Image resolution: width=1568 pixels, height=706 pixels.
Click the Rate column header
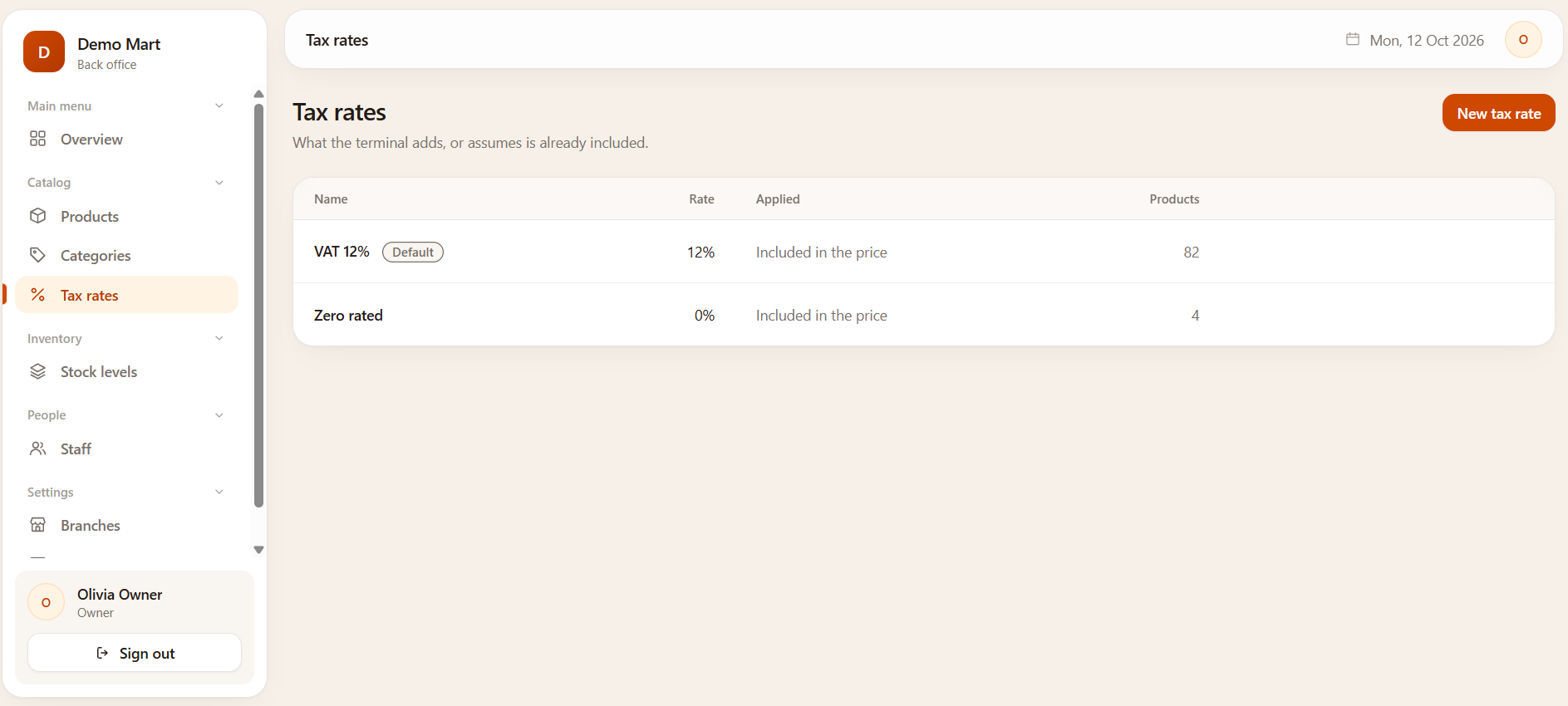tap(701, 199)
